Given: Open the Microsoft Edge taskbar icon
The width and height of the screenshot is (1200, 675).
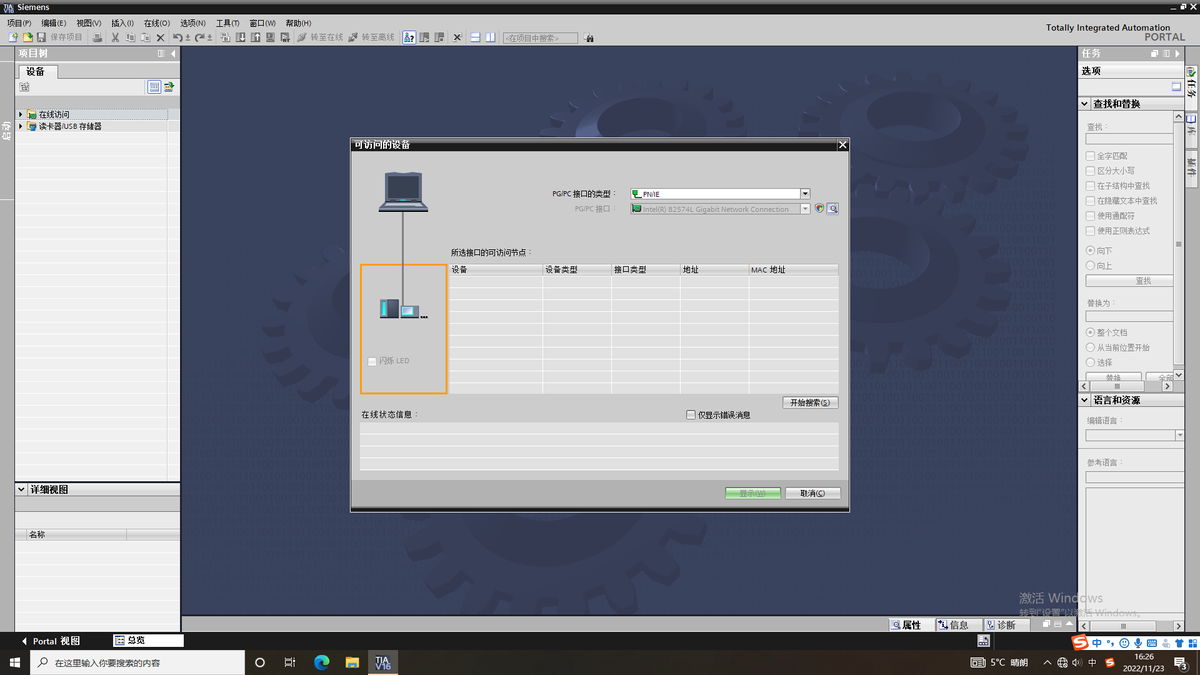Looking at the screenshot, I should pyautogui.click(x=321, y=662).
